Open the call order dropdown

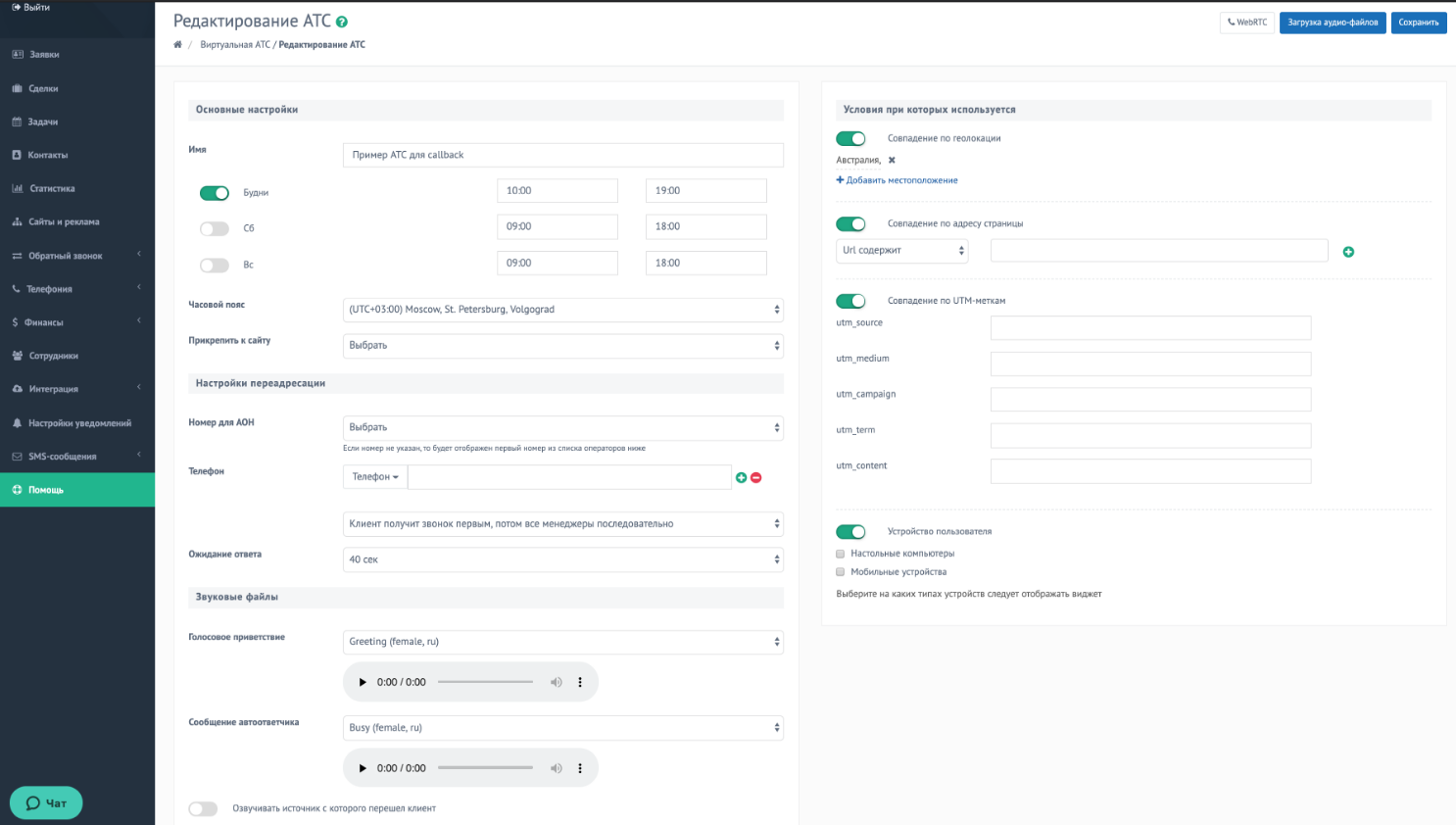(563, 524)
